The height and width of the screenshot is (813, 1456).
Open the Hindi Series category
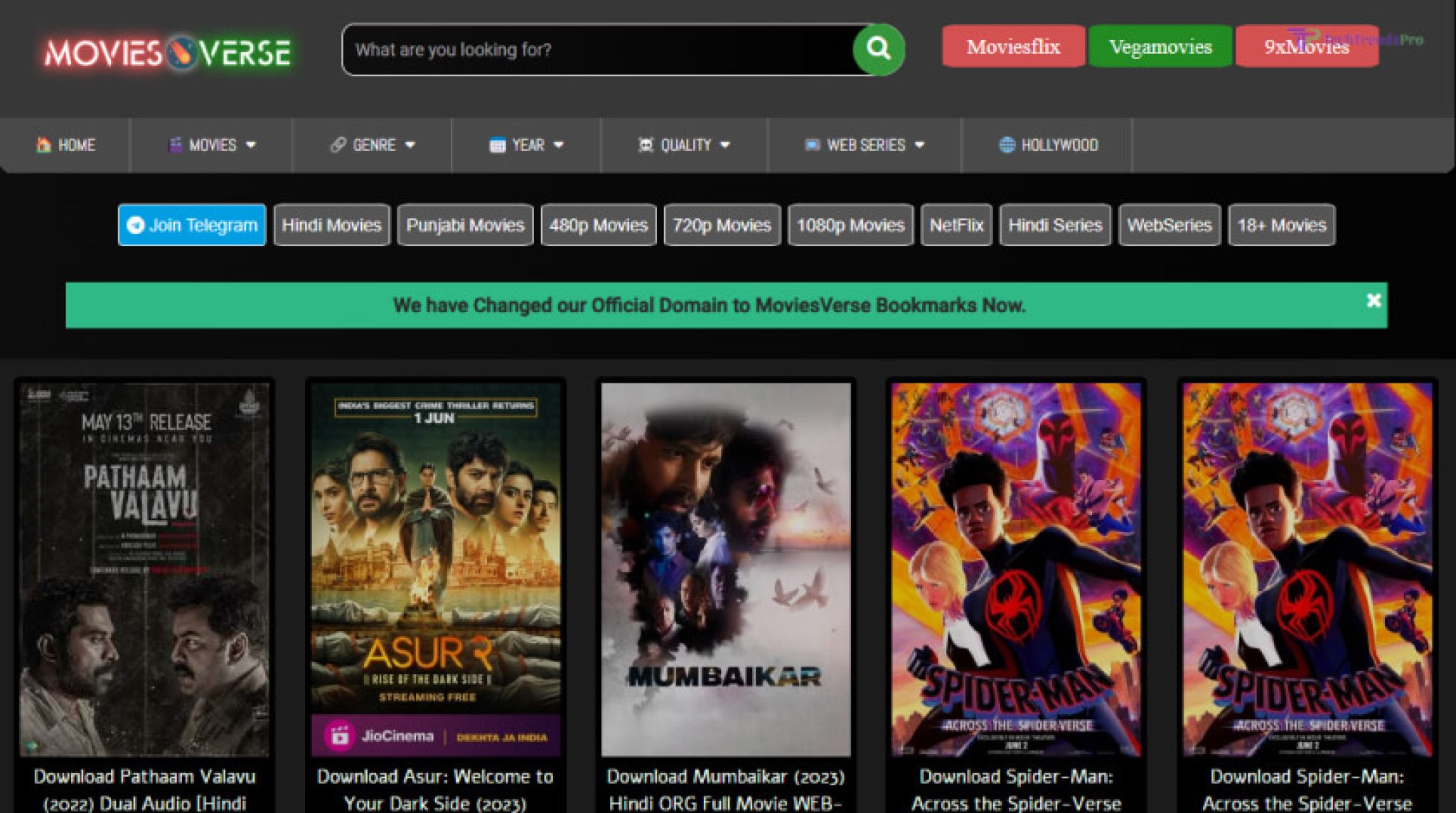pyautogui.click(x=1055, y=225)
